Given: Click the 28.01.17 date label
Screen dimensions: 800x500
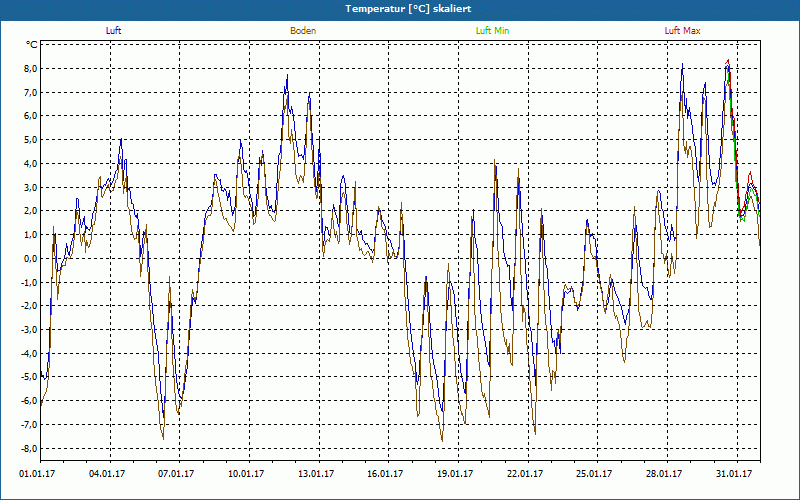Looking at the screenshot, I should pos(664,474).
